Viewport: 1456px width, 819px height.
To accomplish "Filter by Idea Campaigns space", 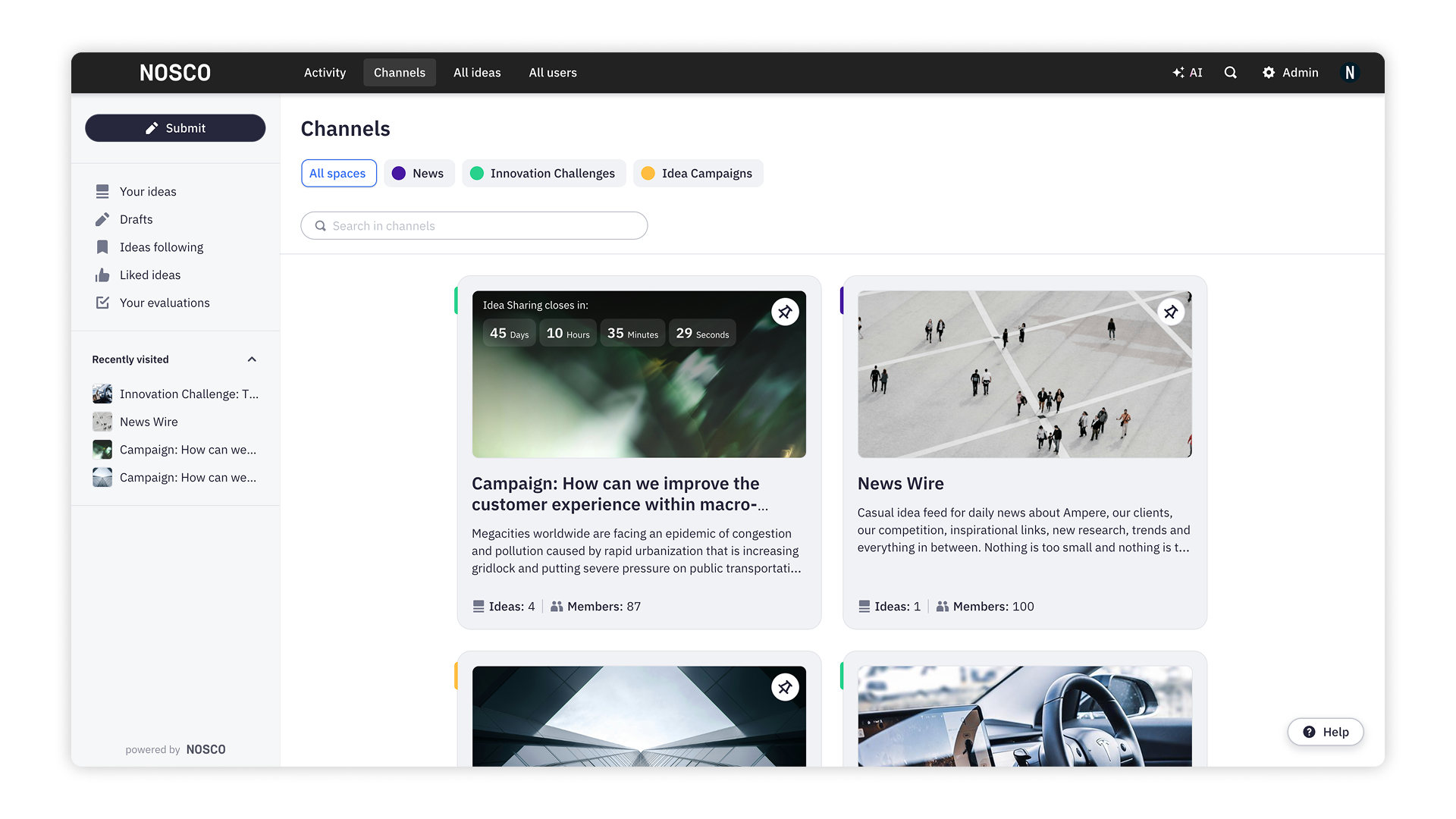I will click(698, 174).
